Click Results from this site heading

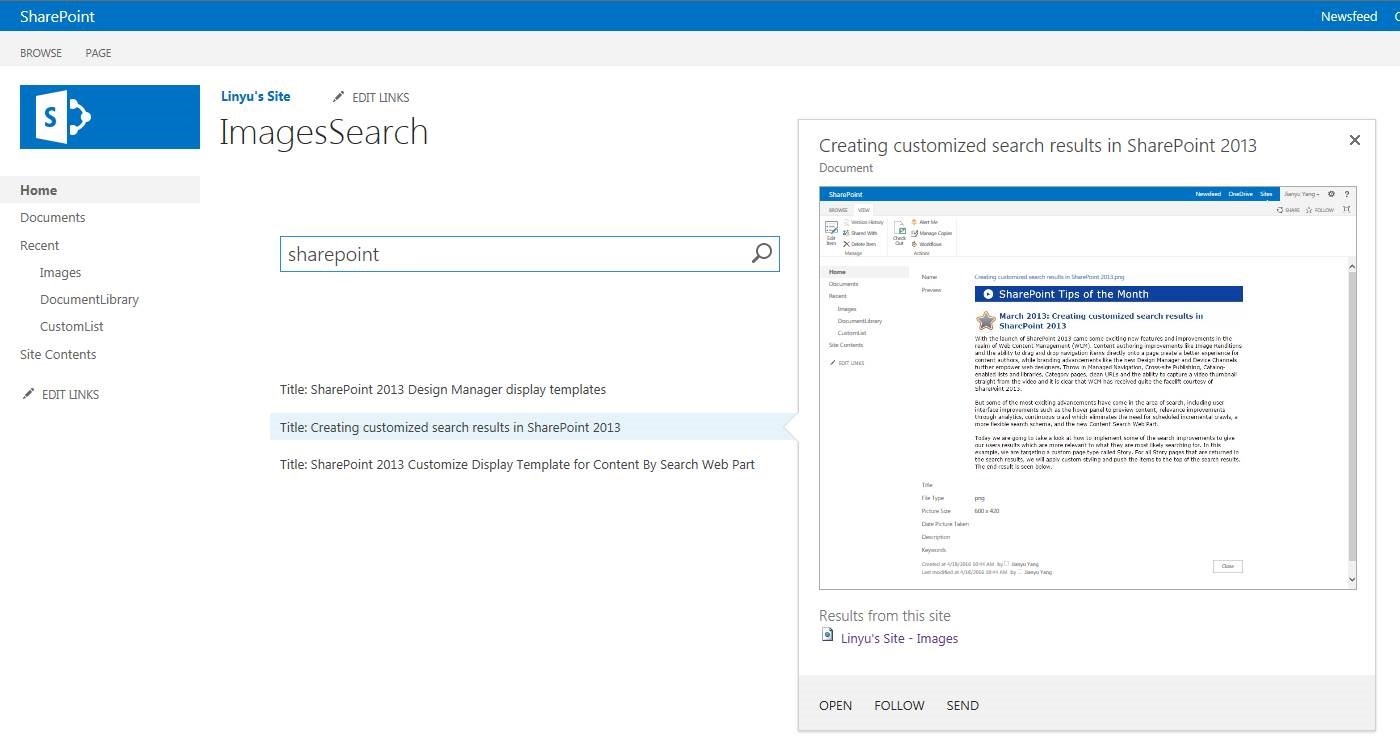pyautogui.click(x=885, y=616)
